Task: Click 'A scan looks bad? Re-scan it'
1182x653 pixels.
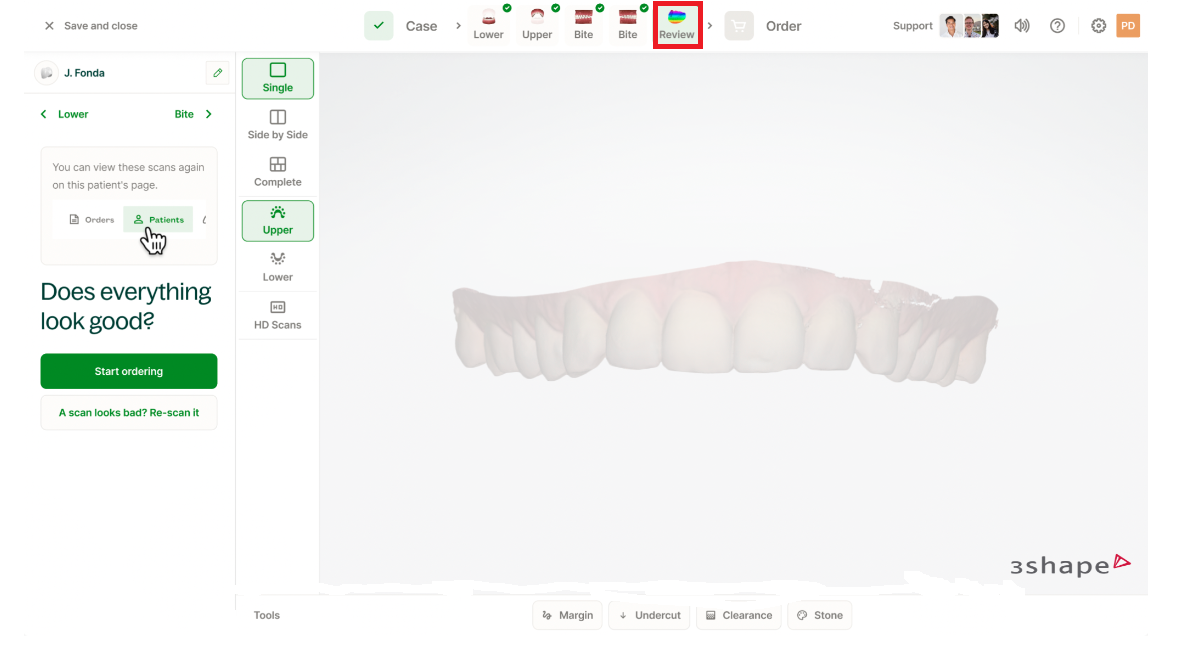Action: (129, 412)
